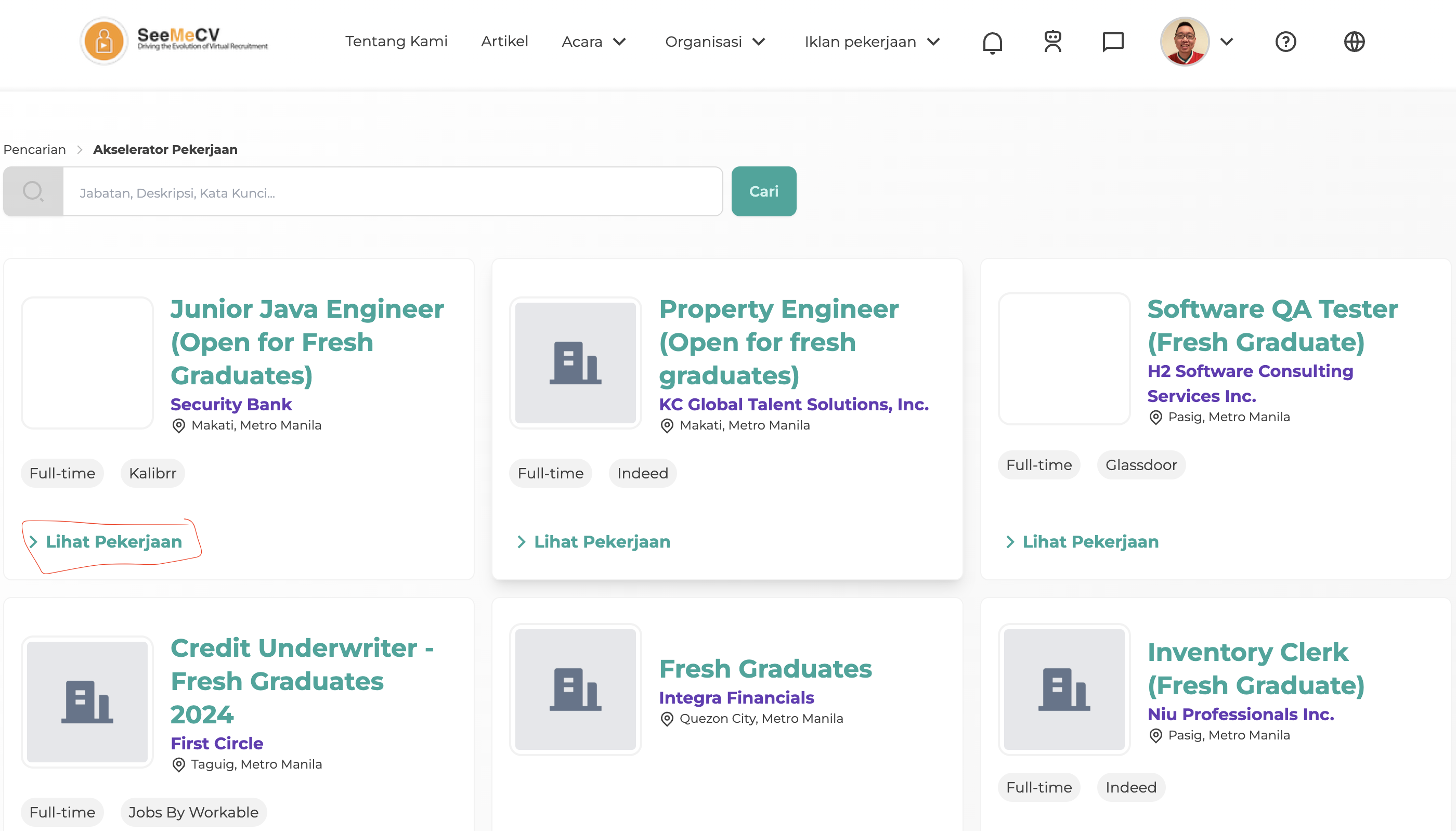The width and height of the screenshot is (1456, 831).
Task: Click location pin beside Taguig, Metro Manila
Action: 178,765
